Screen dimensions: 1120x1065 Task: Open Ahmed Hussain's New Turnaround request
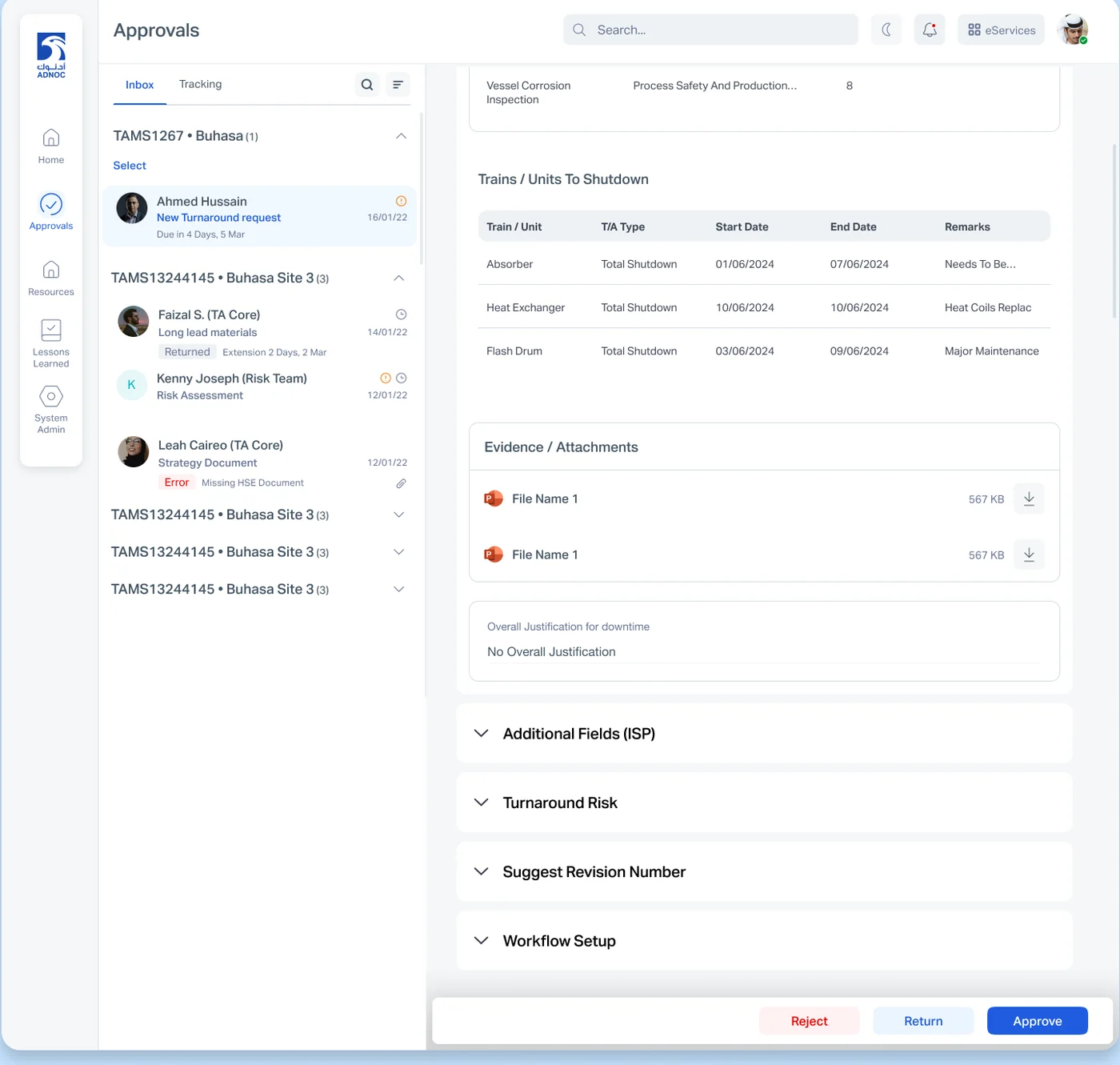pyautogui.click(x=259, y=216)
